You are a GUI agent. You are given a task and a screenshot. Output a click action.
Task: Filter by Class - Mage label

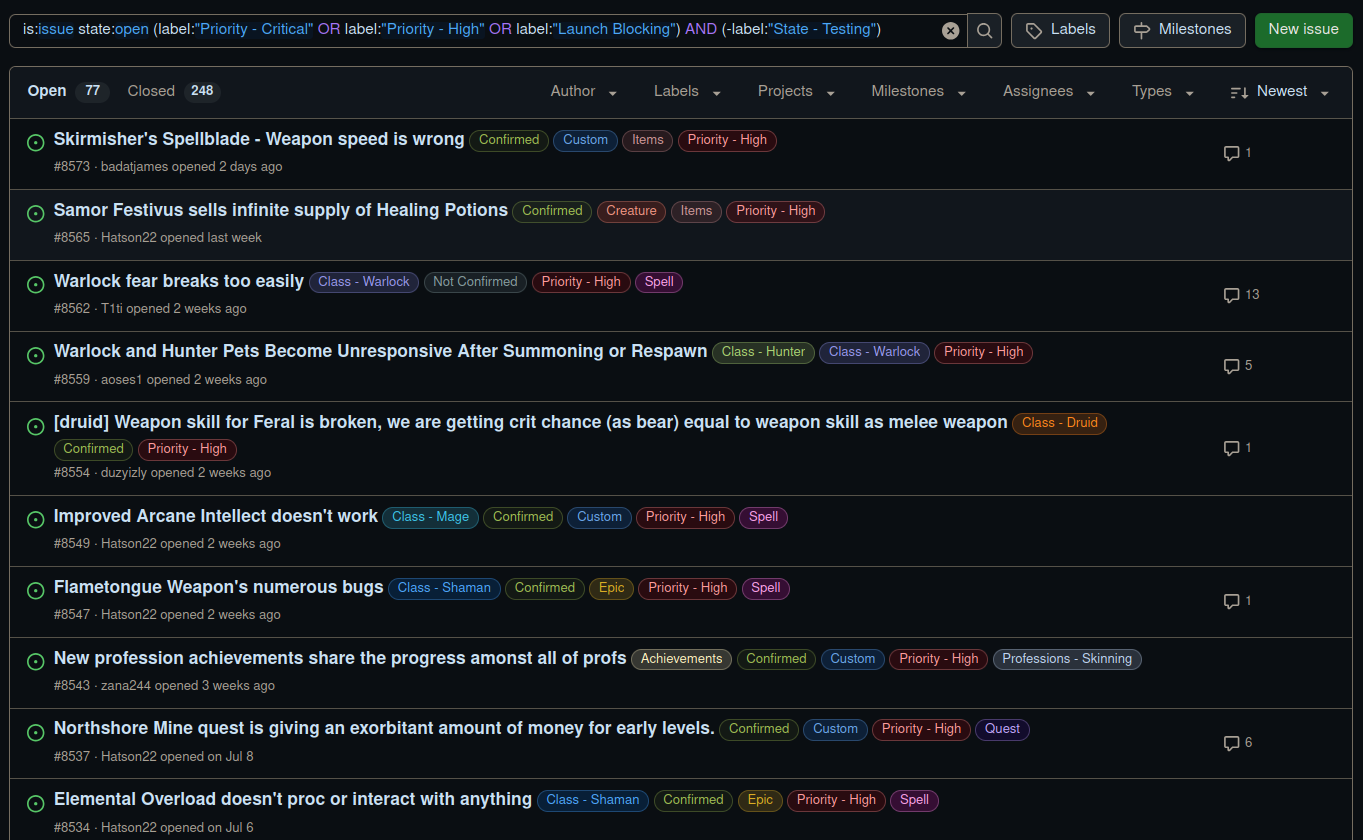point(430,517)
